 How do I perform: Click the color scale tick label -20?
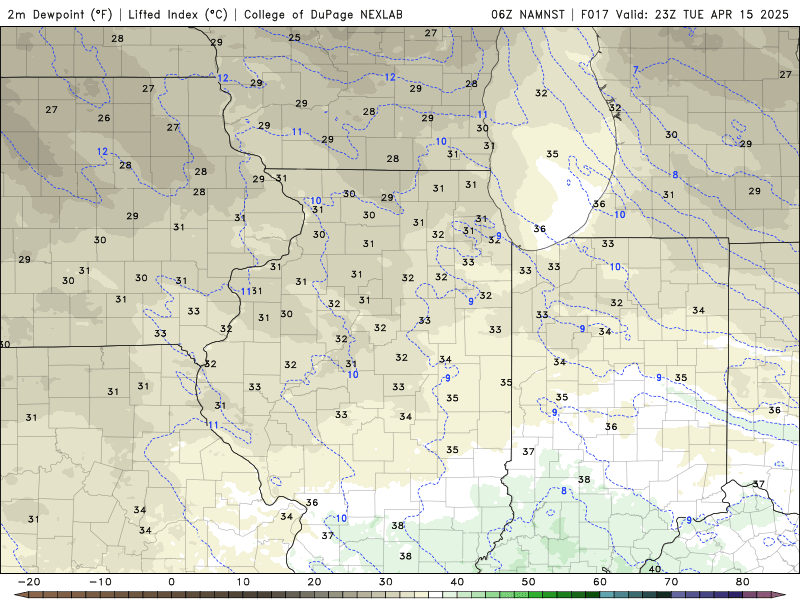tap(29, 582)
